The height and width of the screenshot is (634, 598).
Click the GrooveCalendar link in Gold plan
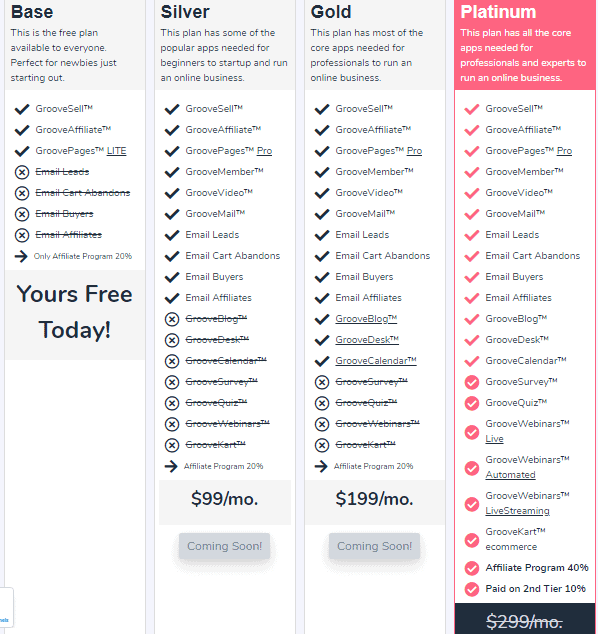click(376, 361)
